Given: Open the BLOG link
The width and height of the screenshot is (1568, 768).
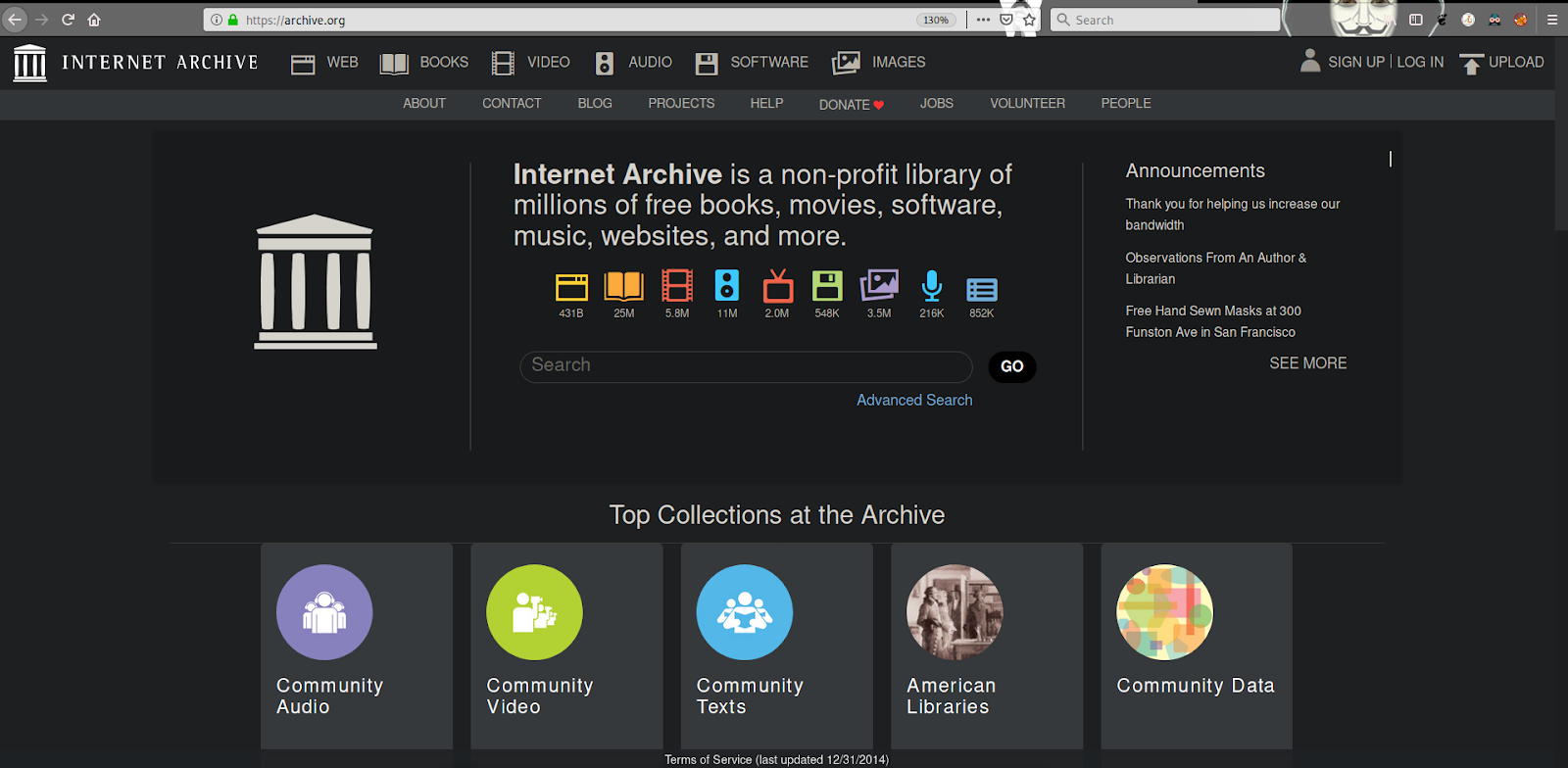Looking at the screenshot, I should point(595,104).
